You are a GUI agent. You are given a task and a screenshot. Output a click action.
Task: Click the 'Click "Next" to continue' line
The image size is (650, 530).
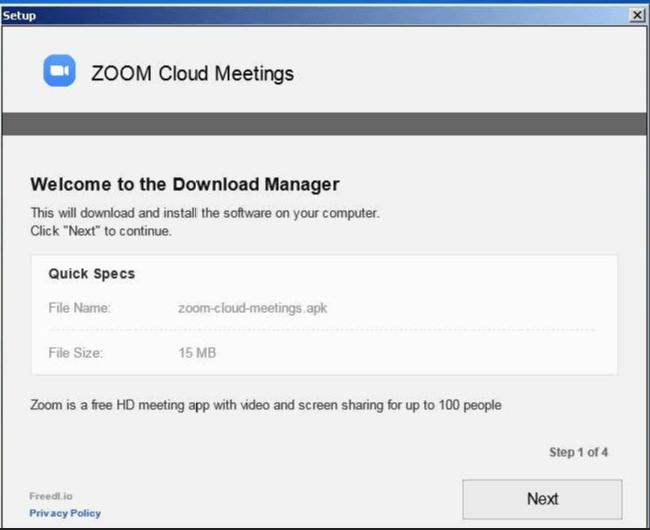pyautogui.click(x=101, y=231)
